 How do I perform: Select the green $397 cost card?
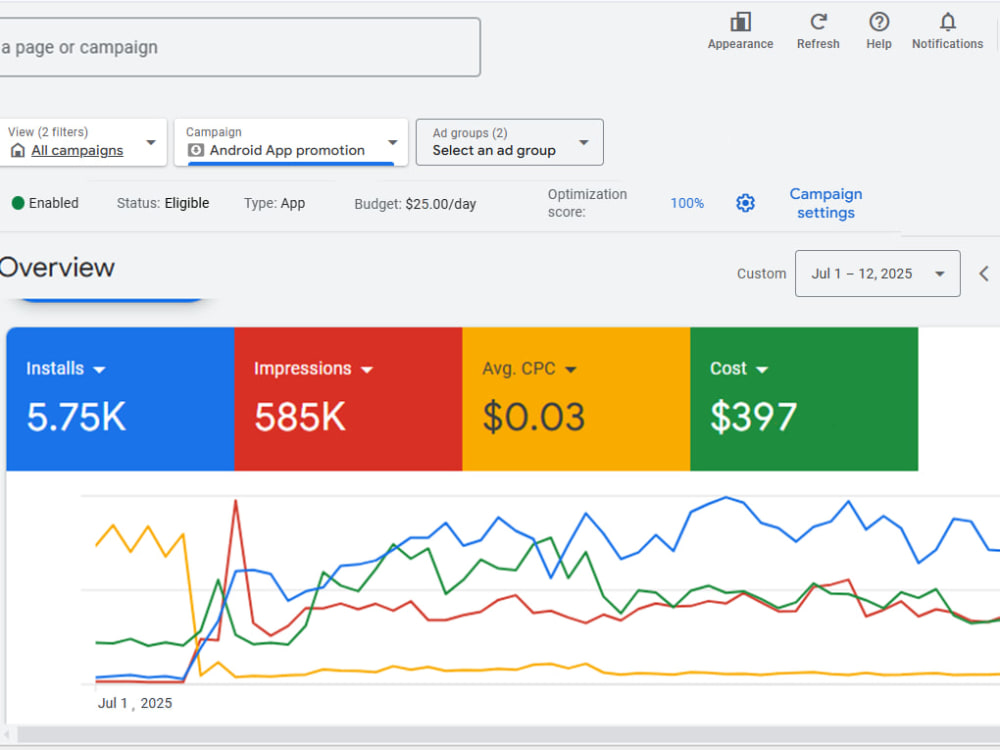[x=804, y=399]
